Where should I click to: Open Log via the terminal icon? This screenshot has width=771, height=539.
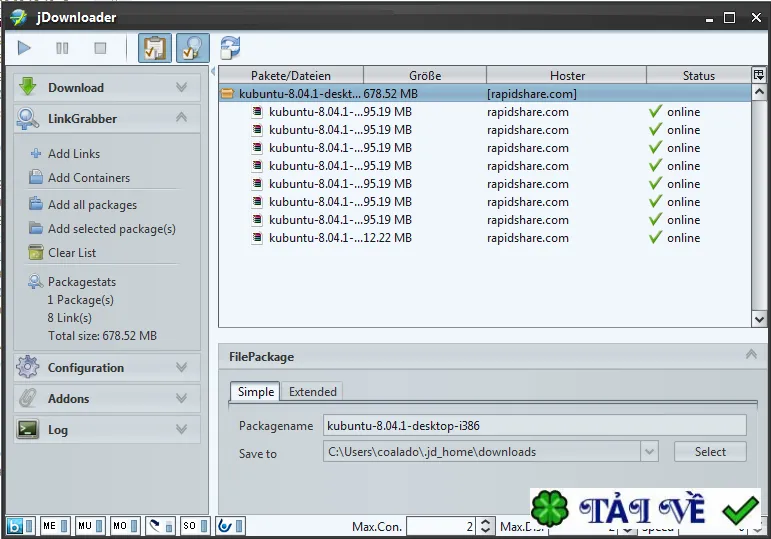[x=28, y=429]
